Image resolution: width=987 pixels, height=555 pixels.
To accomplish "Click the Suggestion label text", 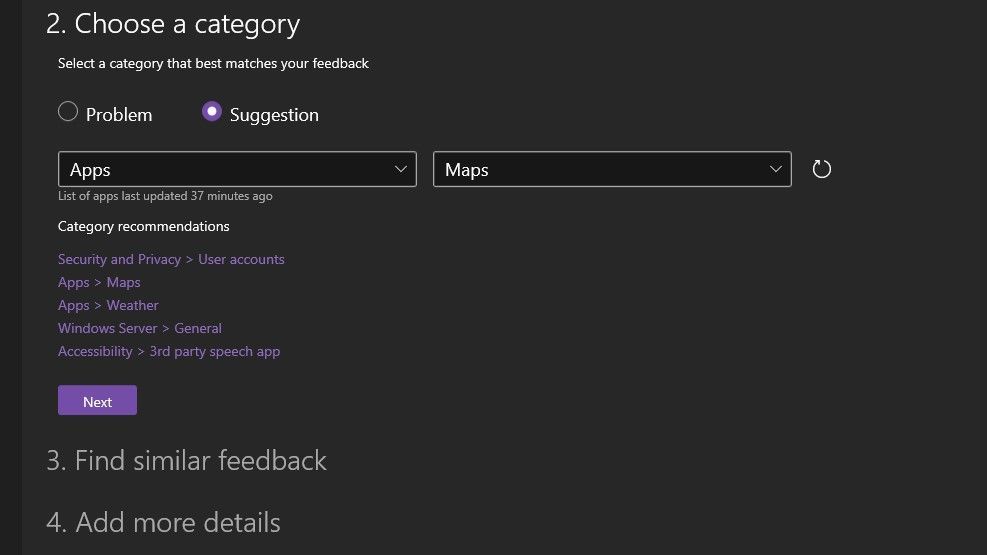I will pyautogui.click(x=274, y=115).
